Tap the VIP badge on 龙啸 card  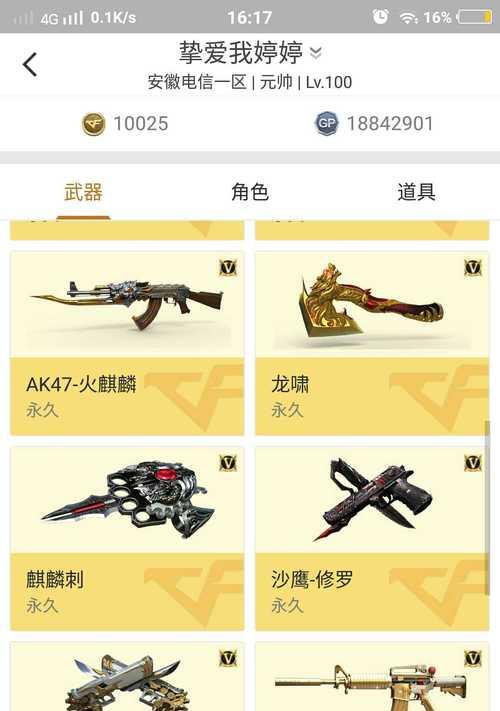coord(473,268)
